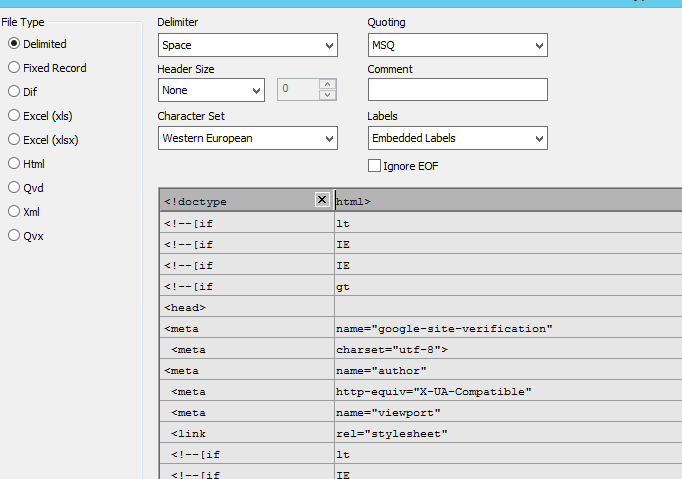Open the Delimiter dropdown showing Space

click(x=248, y=46)
